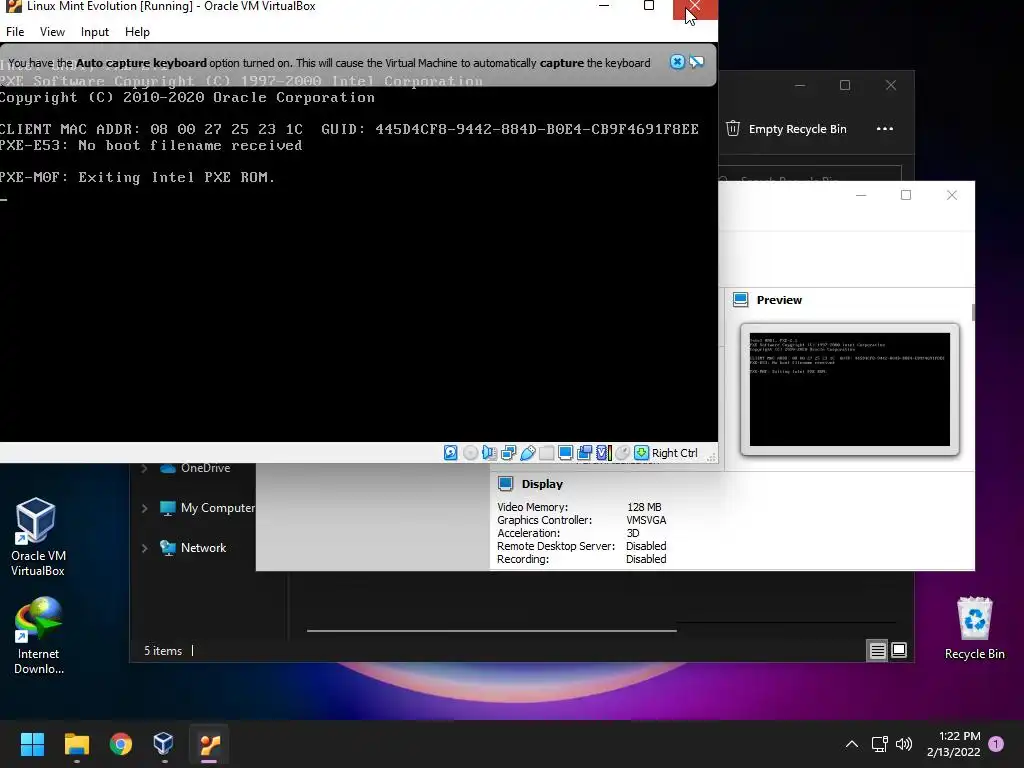The width and height of the screenshot is (1024, 768).
Task: Click the recording indicator icon in status bar
Action: pyautogui.click(x=585, y=453)
